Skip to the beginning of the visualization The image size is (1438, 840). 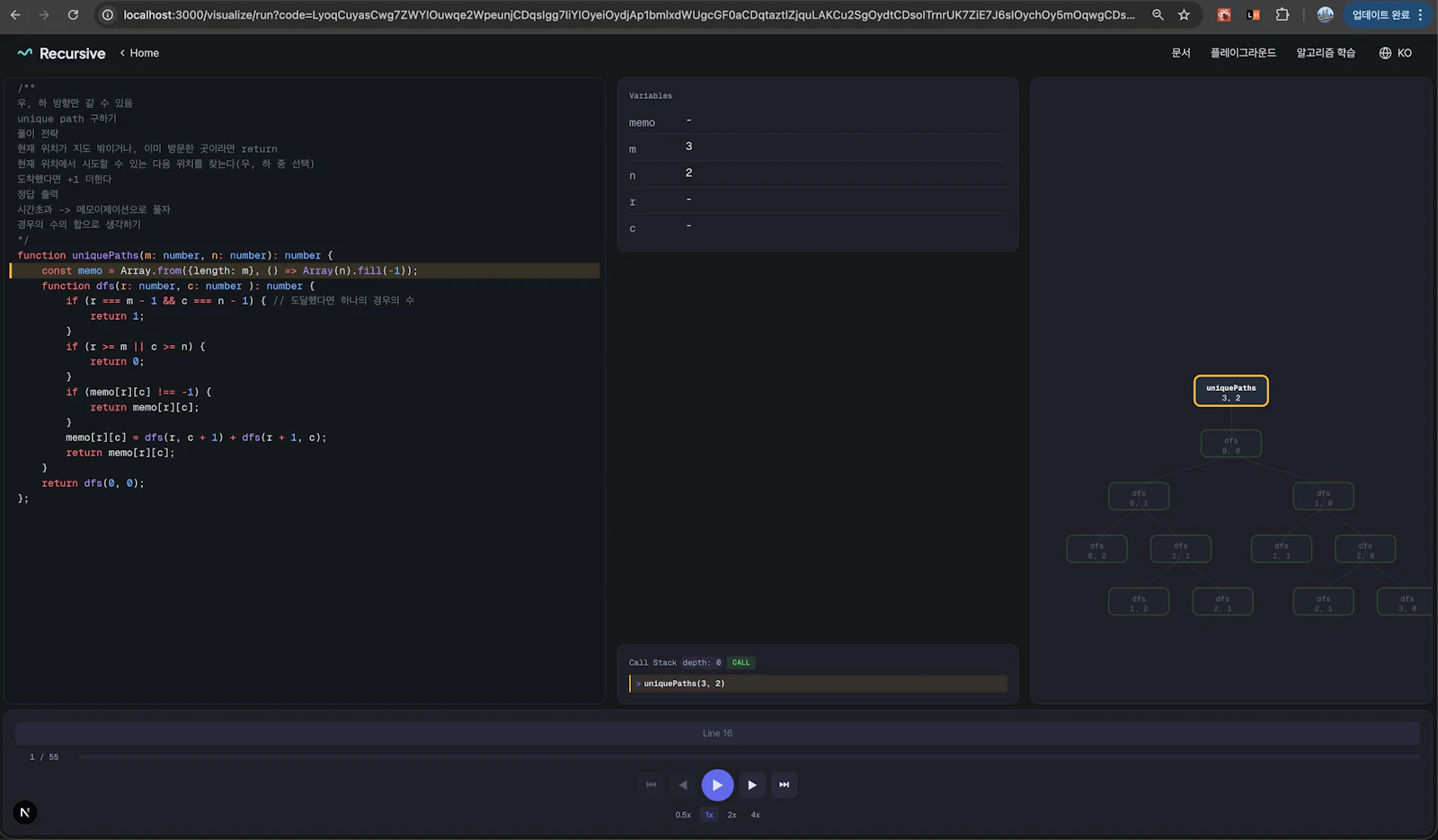point(651,784)
